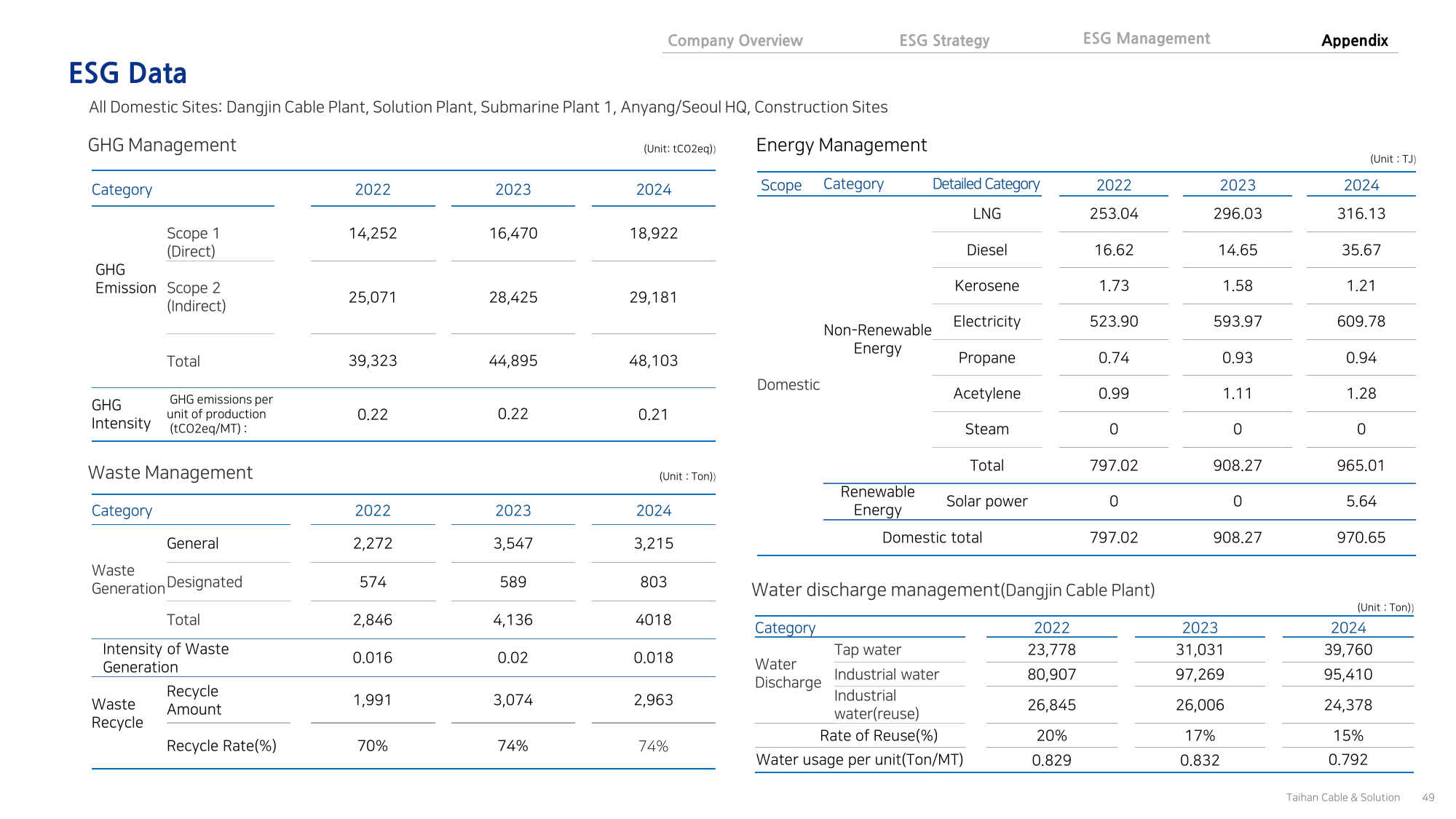1456x819 pixels.
Task: Click the Non-Renewable Energy category label
Action: [x=877, y=339]
